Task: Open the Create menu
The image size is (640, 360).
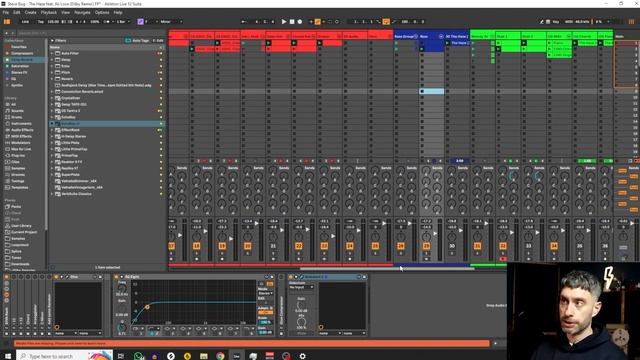Action: (31, 13)
